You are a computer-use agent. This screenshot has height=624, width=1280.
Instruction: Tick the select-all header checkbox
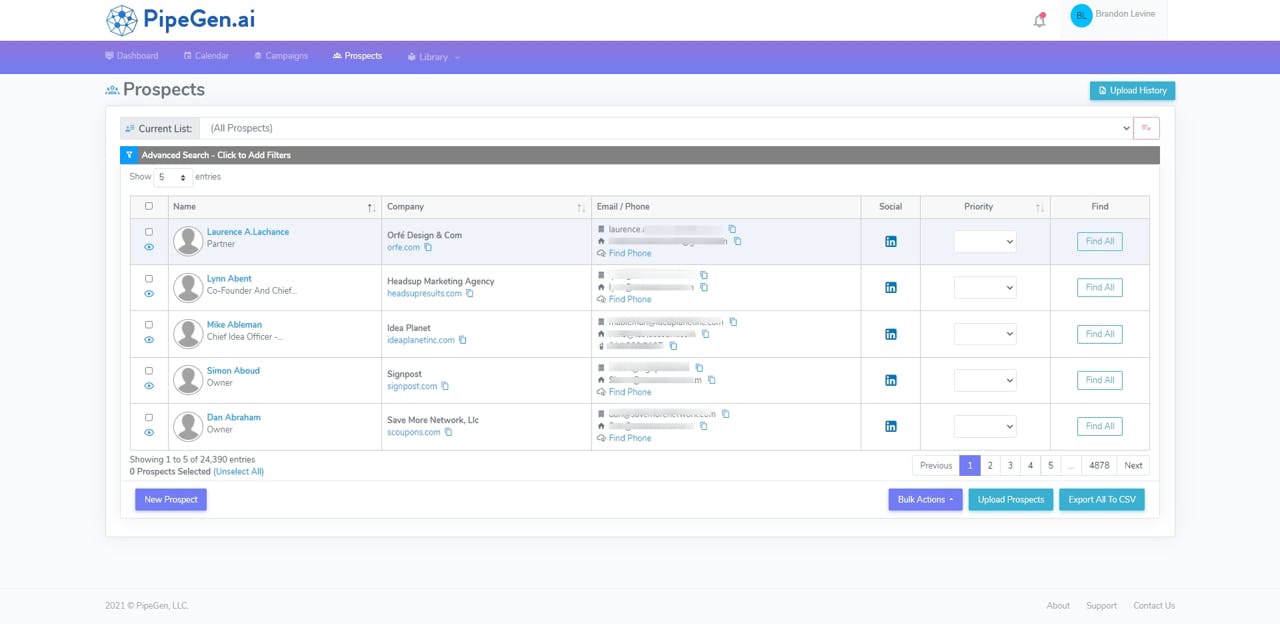point(149,206)
